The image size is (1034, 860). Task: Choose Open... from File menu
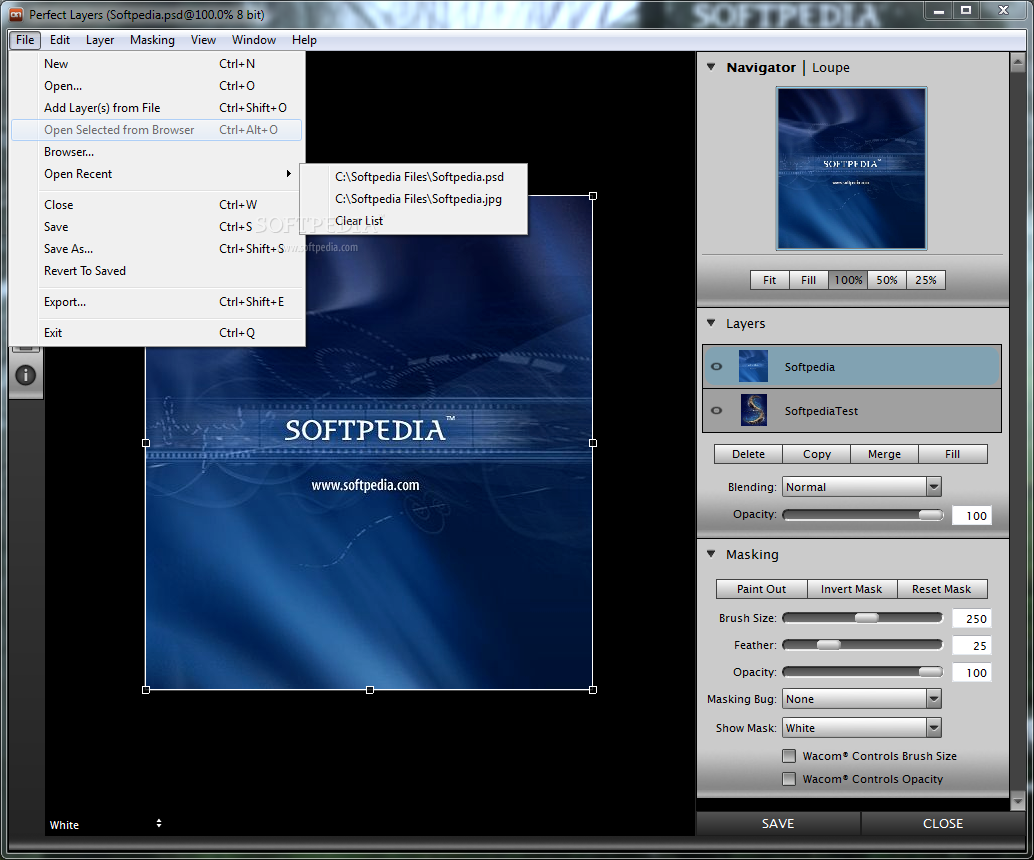[157, 86]
